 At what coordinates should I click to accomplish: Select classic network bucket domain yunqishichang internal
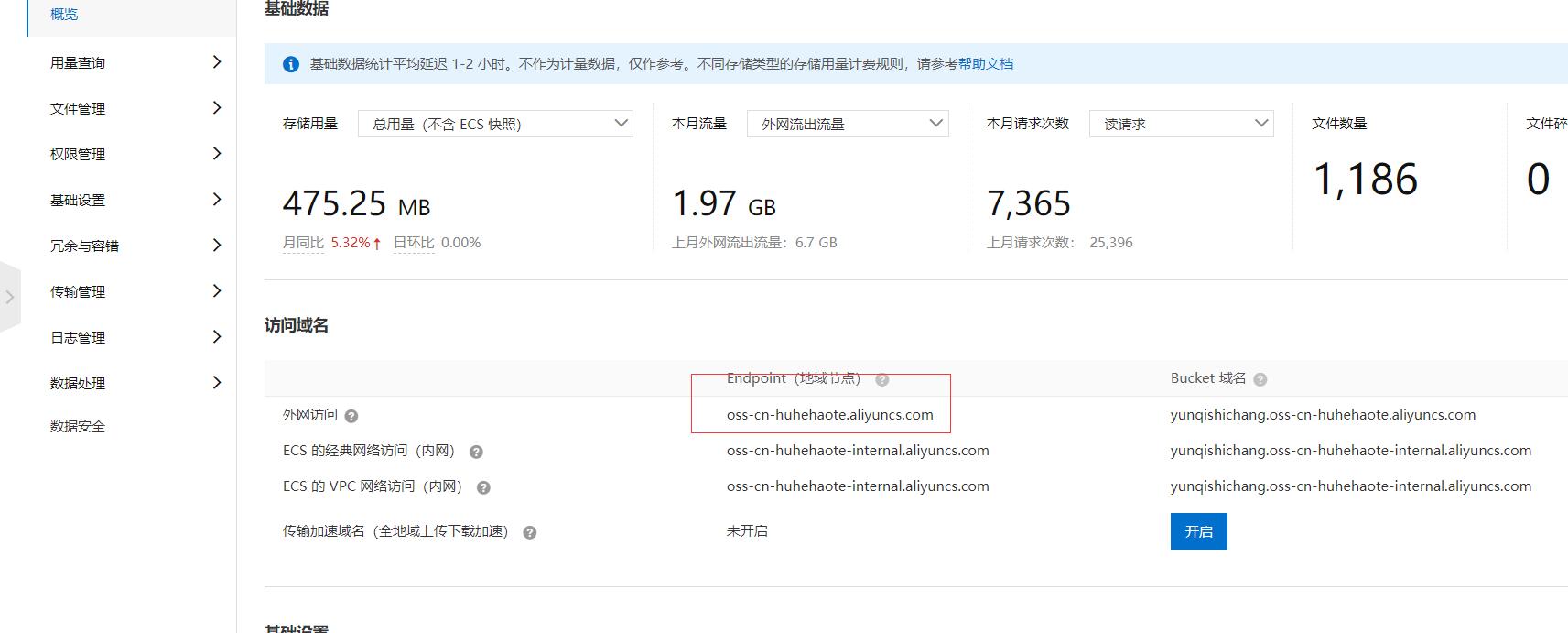1351,451
